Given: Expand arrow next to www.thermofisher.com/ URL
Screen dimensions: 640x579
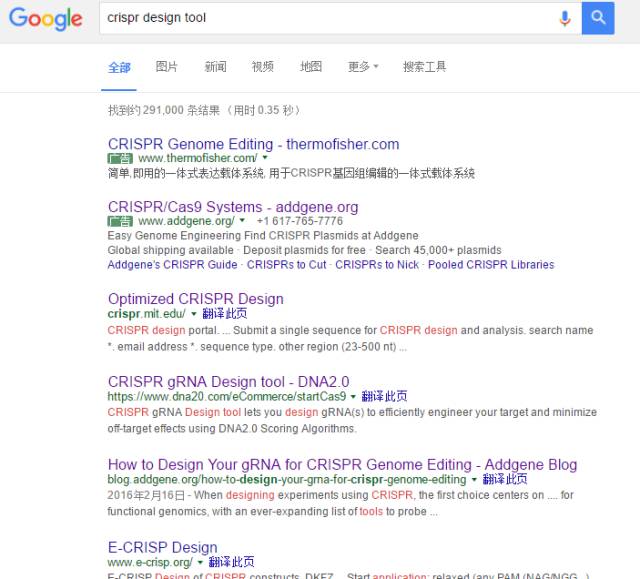Looking at the screenshot, I should 265,157.
